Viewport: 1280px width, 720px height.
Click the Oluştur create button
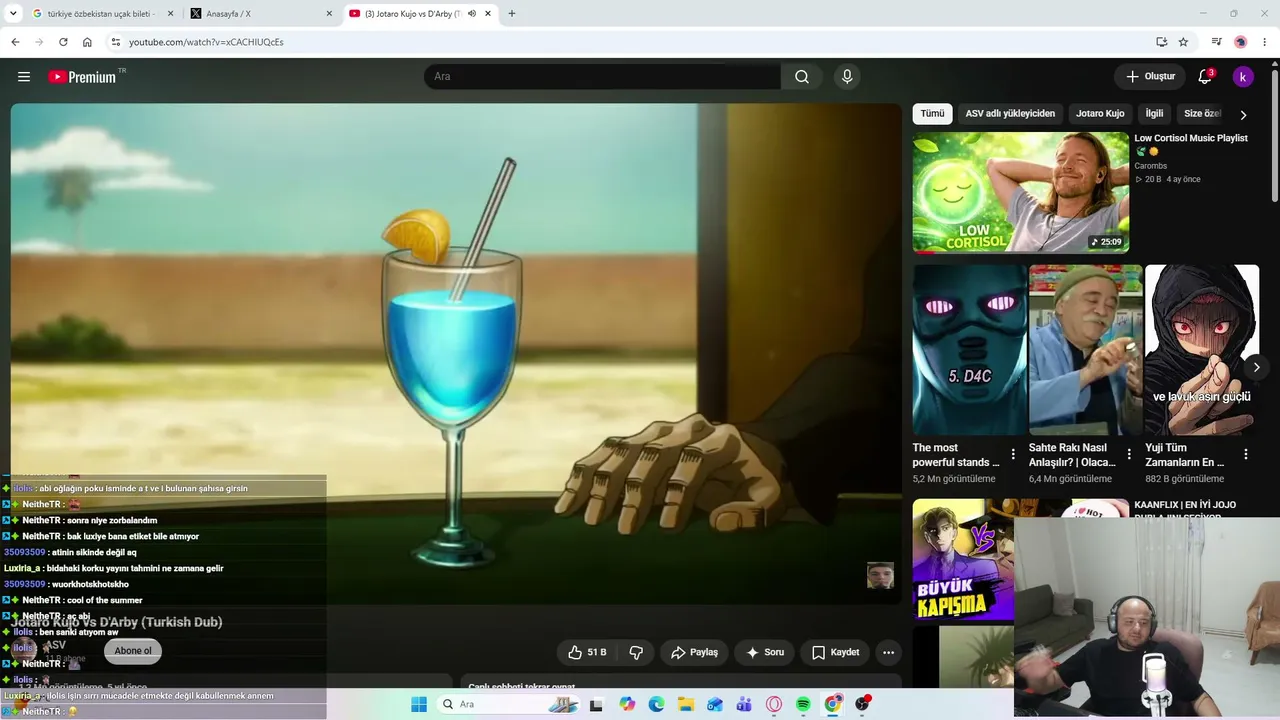coord(1150,77)
